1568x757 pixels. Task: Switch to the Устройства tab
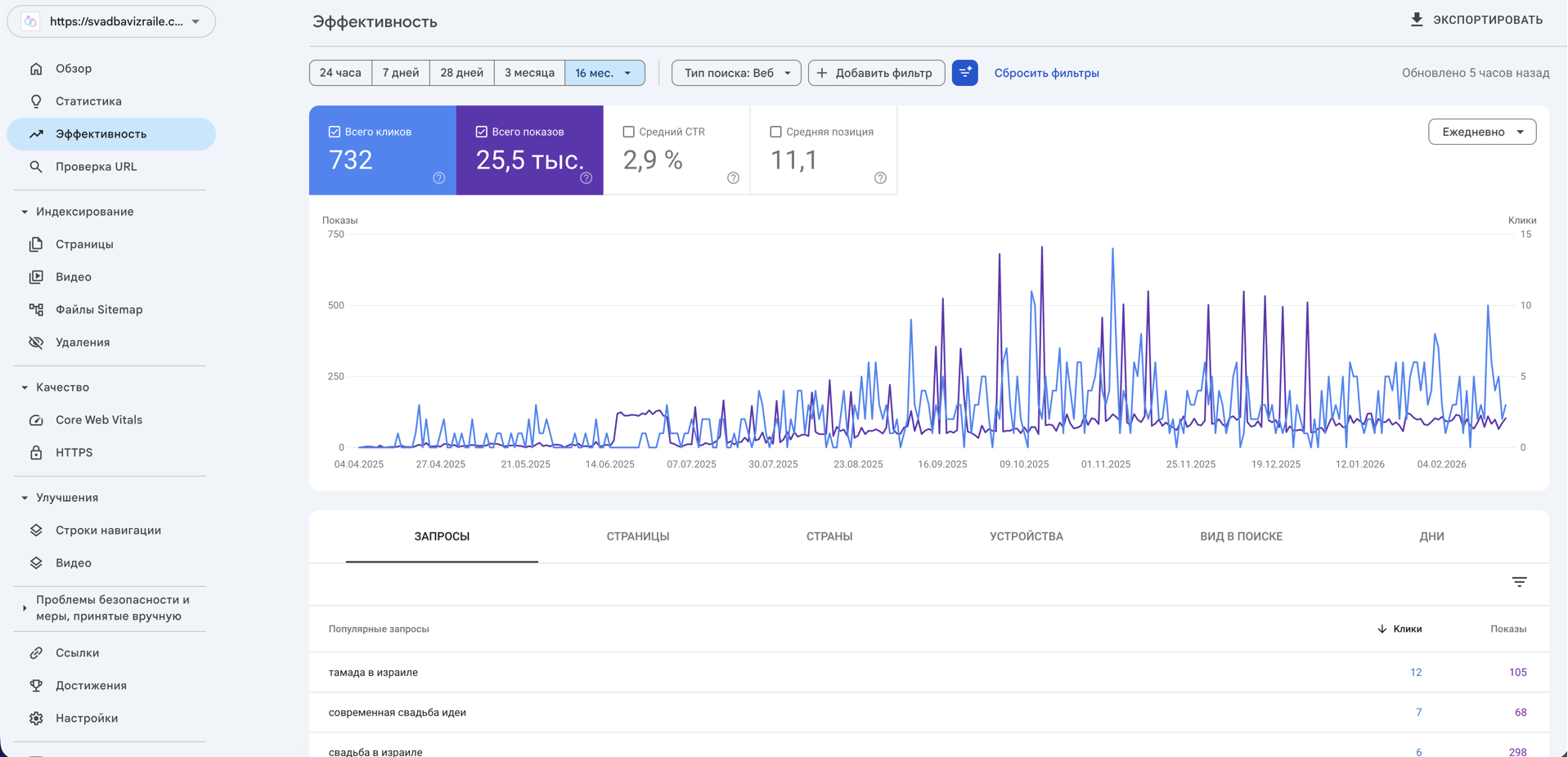[1026, 536]
